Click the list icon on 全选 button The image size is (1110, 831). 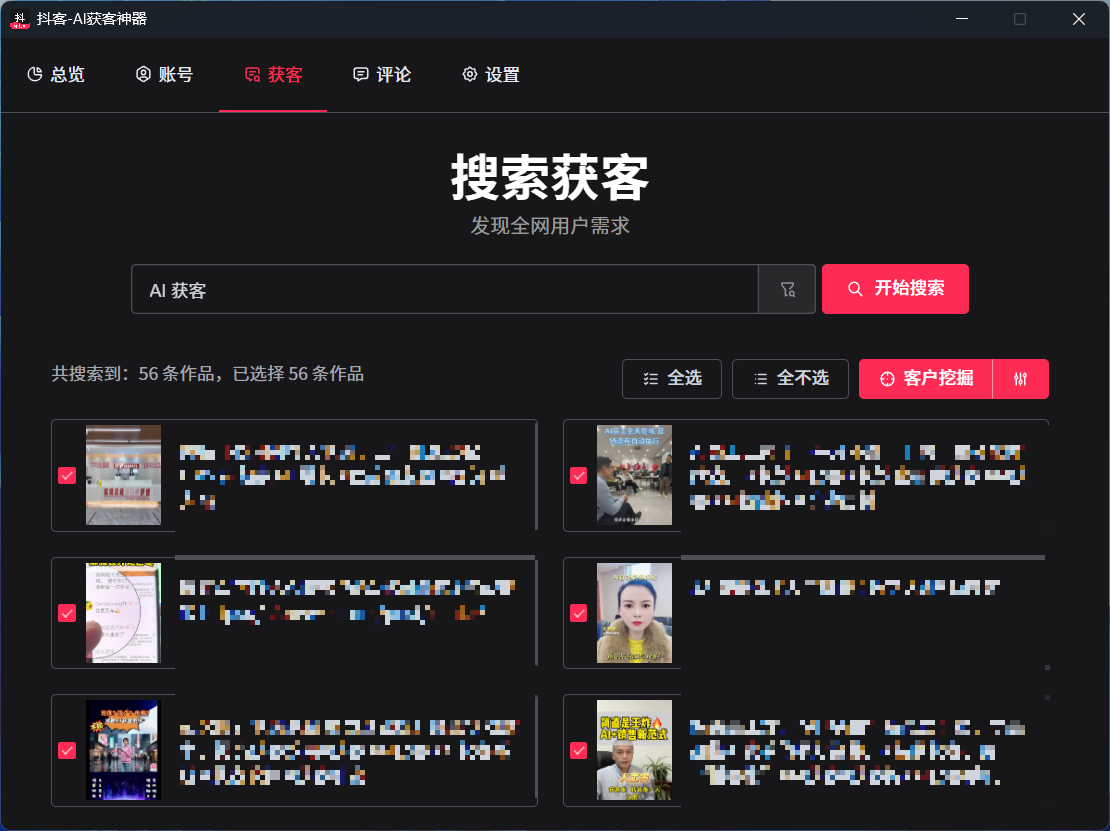651,379
